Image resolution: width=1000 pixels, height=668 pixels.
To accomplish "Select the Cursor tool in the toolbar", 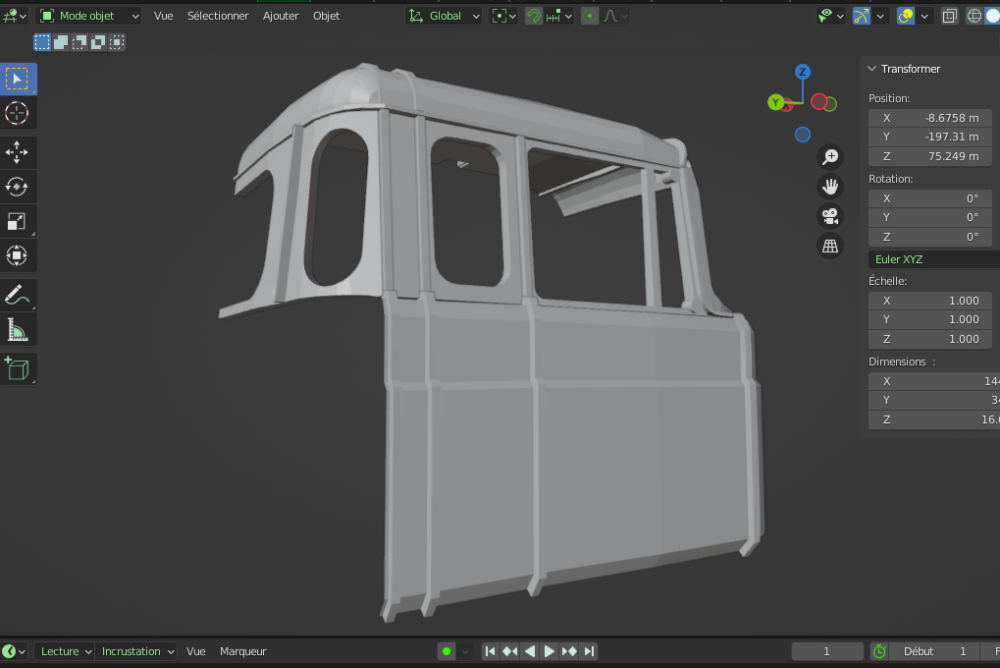I will coord(17,113).
